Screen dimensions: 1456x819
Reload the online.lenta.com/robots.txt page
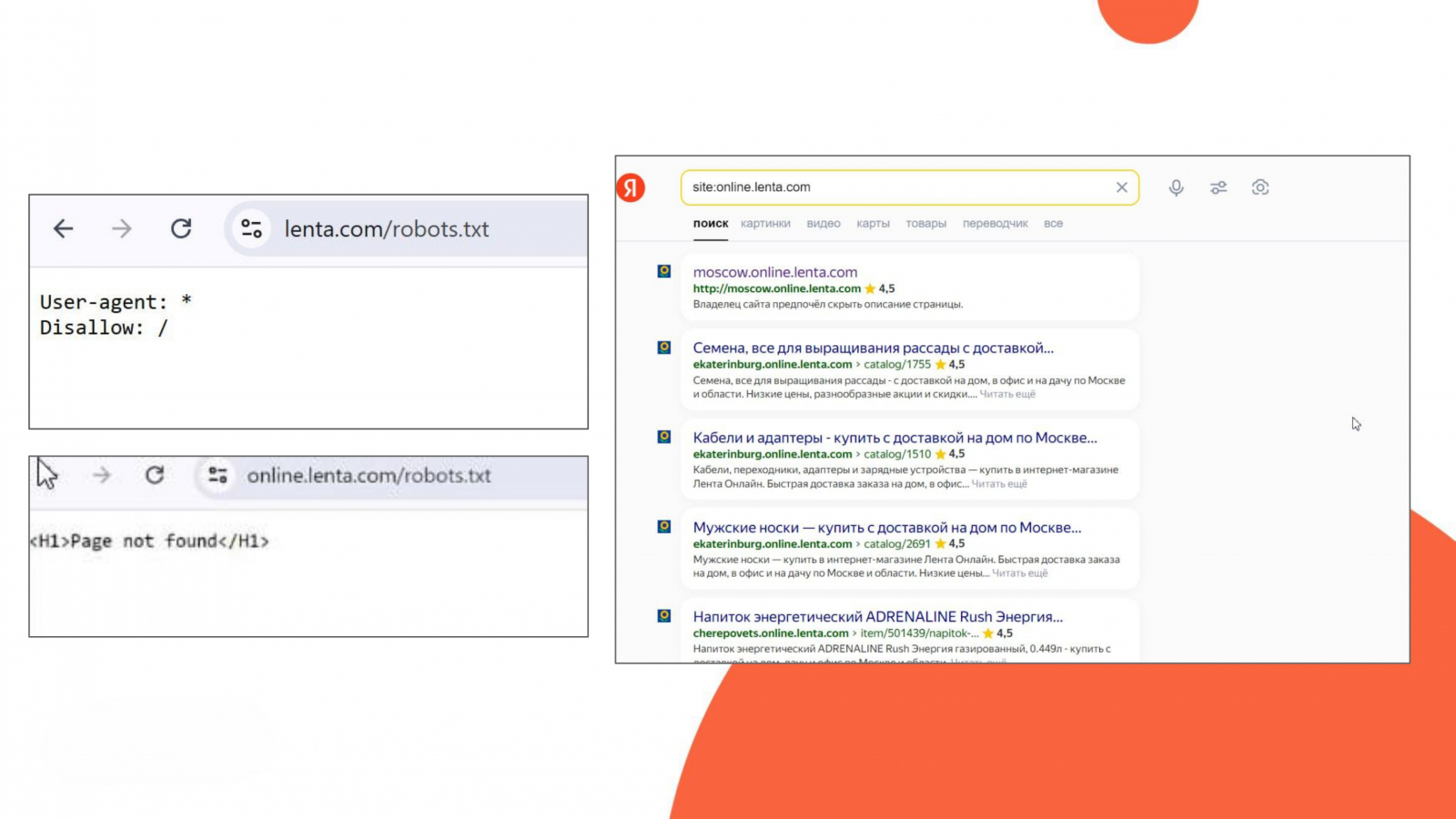pos(155,475)
